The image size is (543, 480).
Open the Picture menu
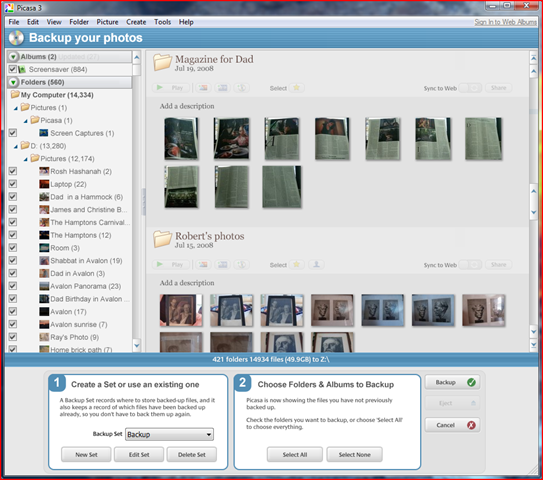click(107, 22)
